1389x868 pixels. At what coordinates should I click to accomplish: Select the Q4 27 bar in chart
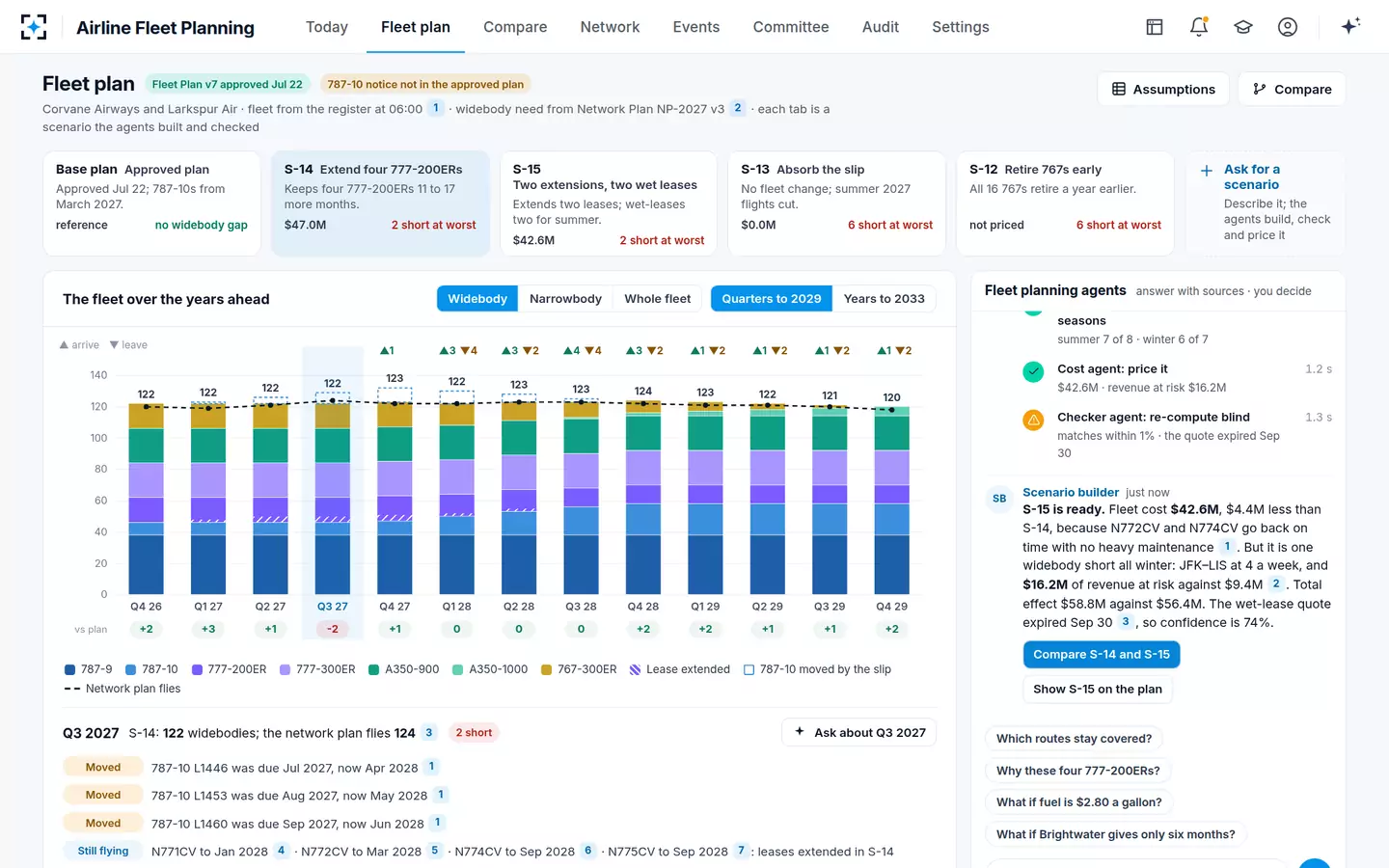pyautogui.click(x=395, y=497)
